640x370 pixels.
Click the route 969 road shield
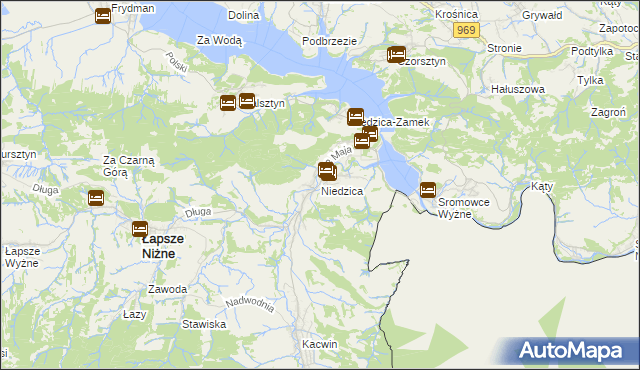click(466, 30)
